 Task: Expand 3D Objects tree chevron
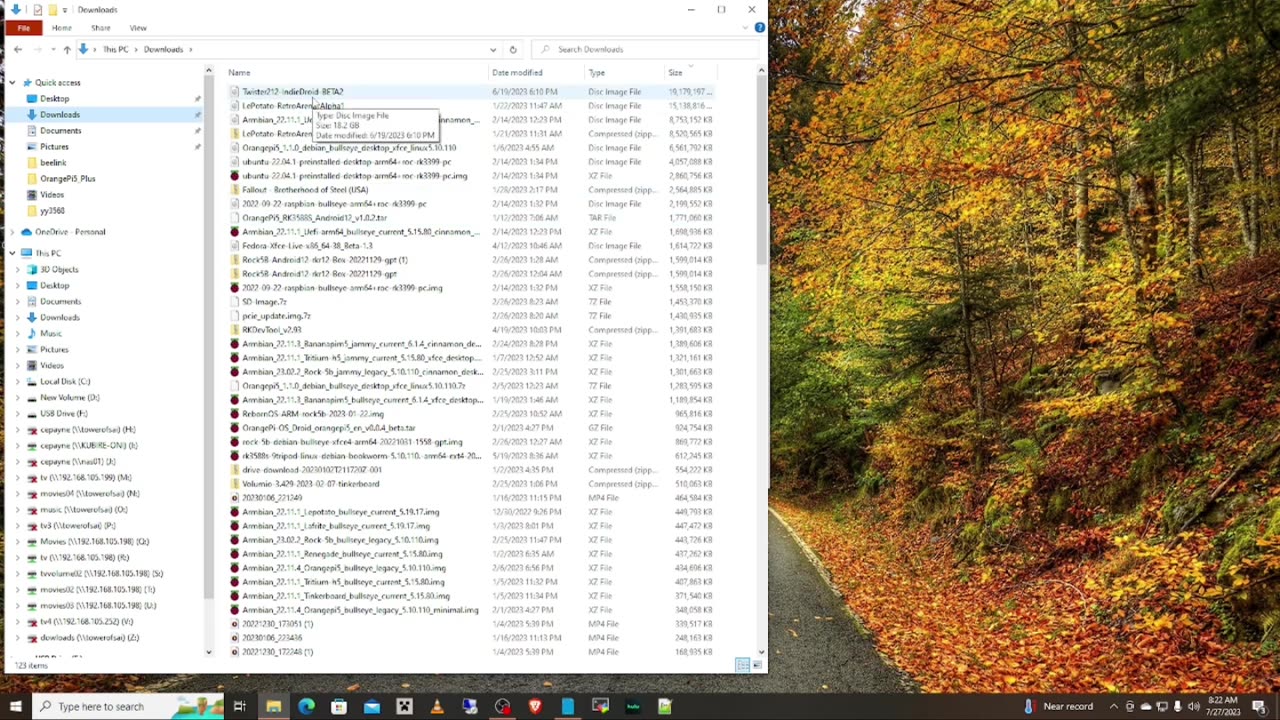(18, 269)
